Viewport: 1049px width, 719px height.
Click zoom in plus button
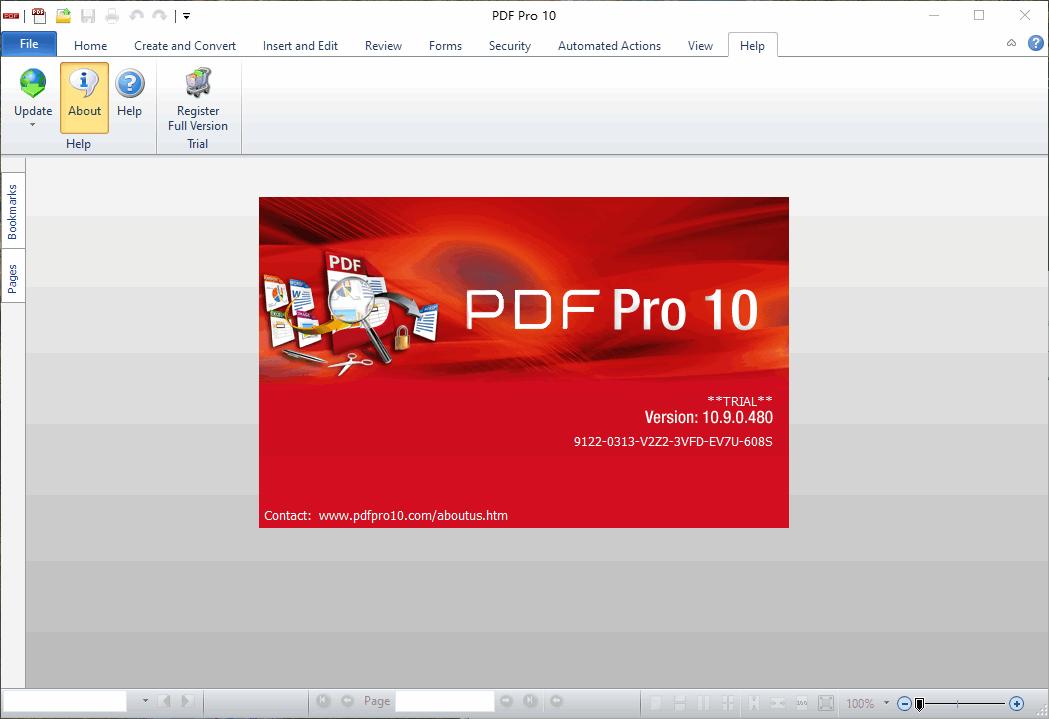1017,704
